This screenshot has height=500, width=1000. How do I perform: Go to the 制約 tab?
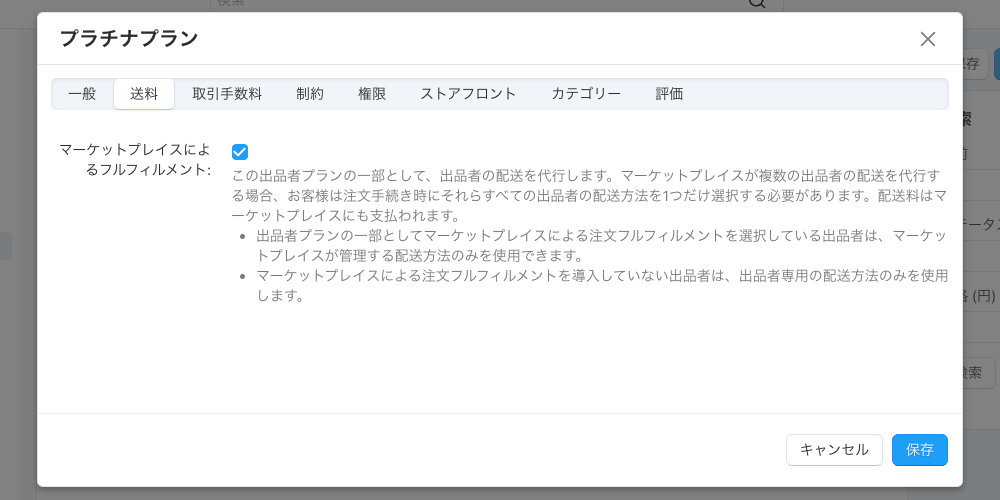coord(310,94)
